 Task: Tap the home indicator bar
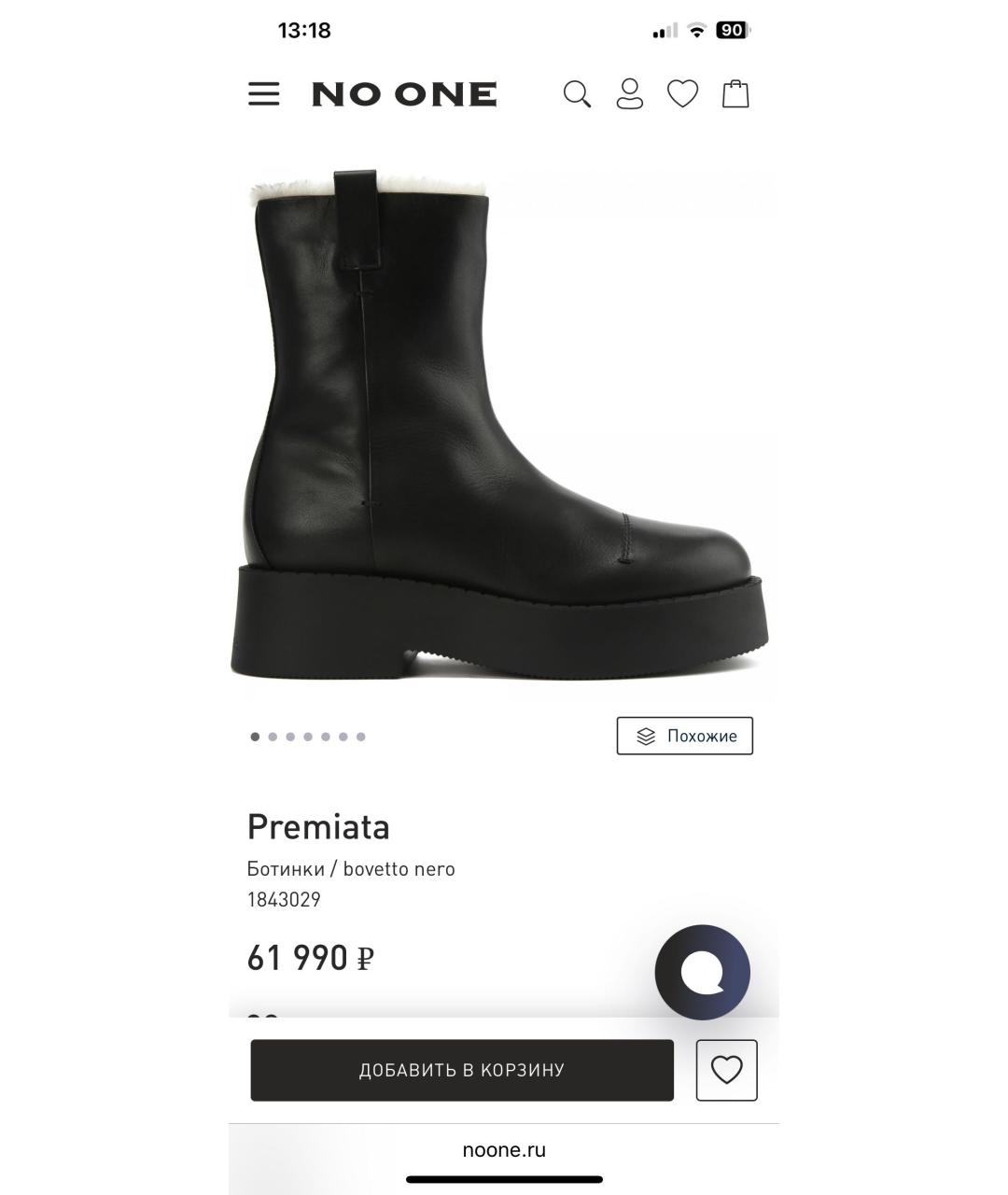tap(504, 1180)
